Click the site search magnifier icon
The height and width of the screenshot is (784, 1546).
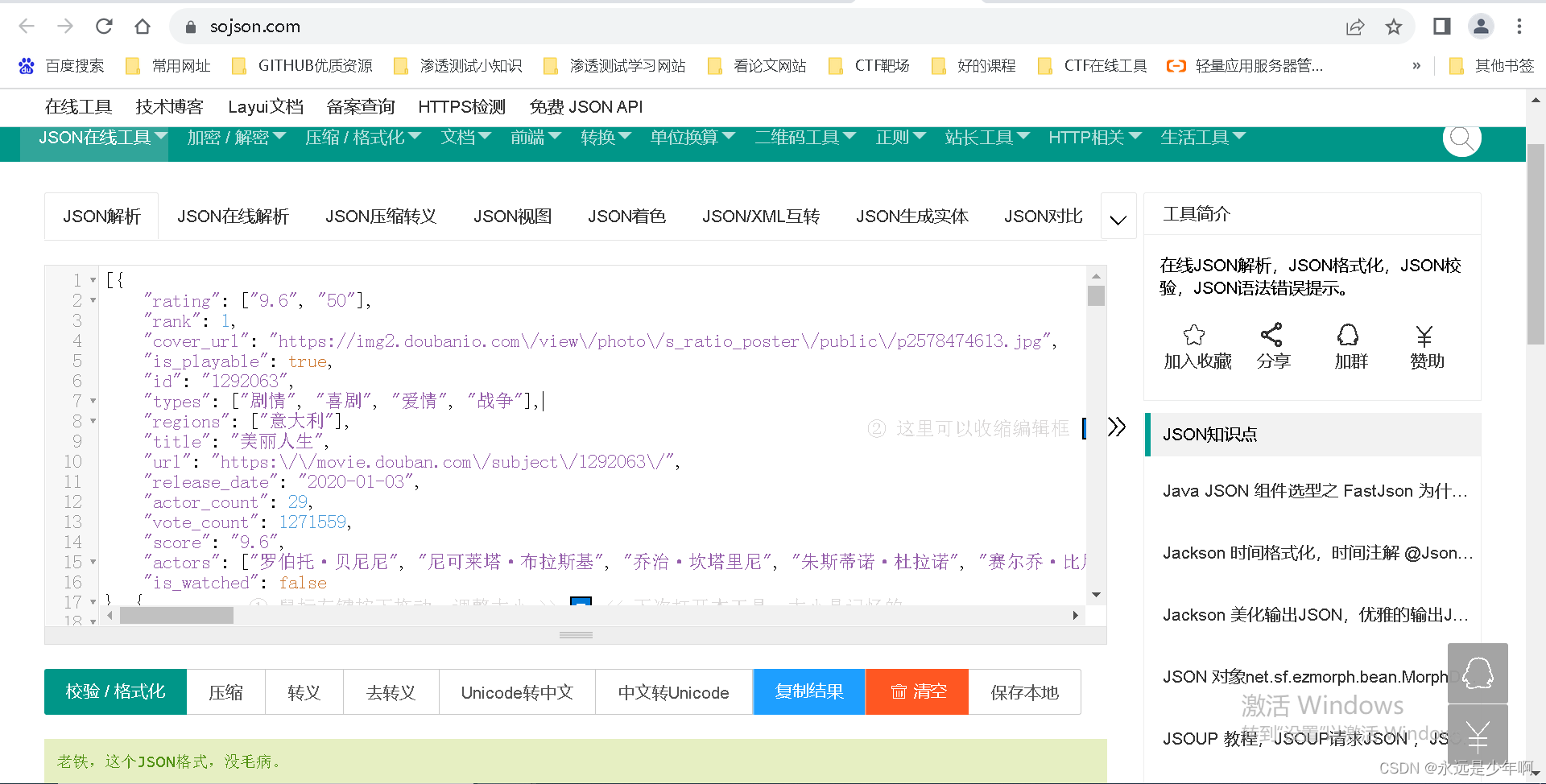[x=1461, y=138]
